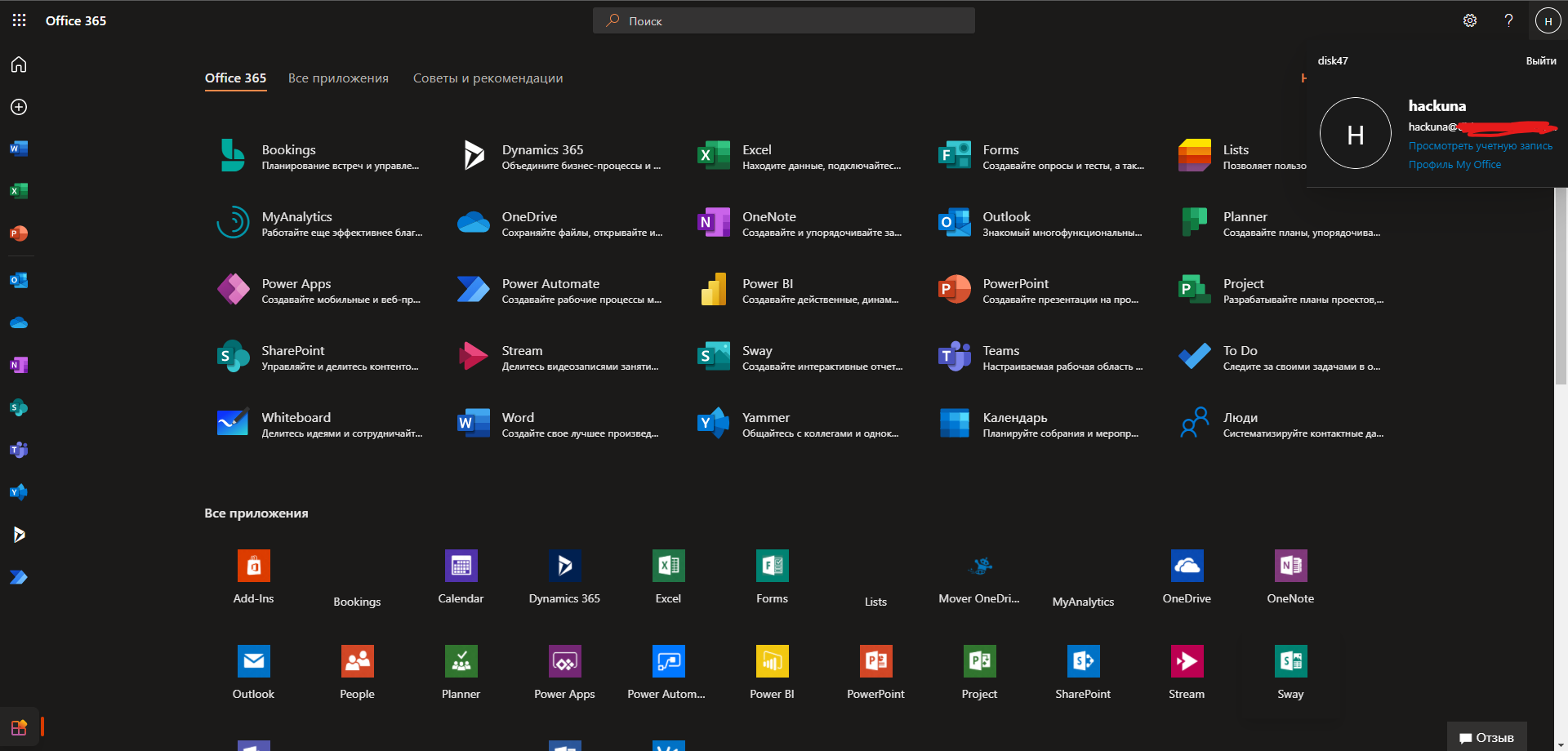Open Yammer from the left sidebar

point(19,492)
